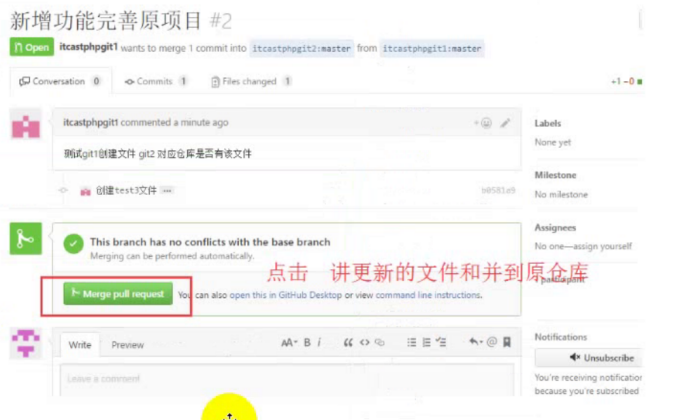Viewport: 692px width, 420px height.
Task: Click the green Open status badge
Action: 32,47
